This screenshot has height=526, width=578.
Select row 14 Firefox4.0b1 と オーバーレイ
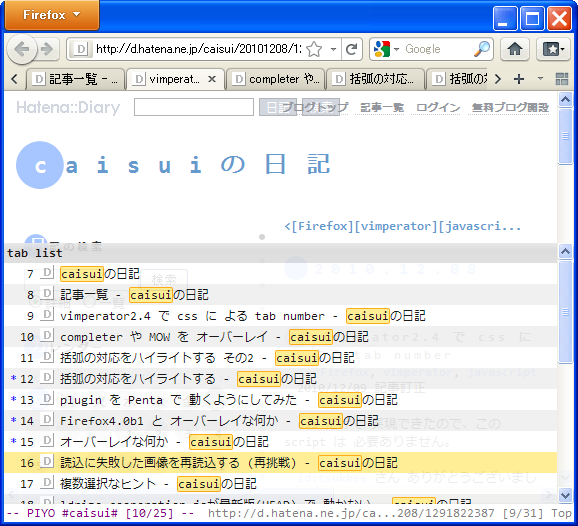click(281, 421)
